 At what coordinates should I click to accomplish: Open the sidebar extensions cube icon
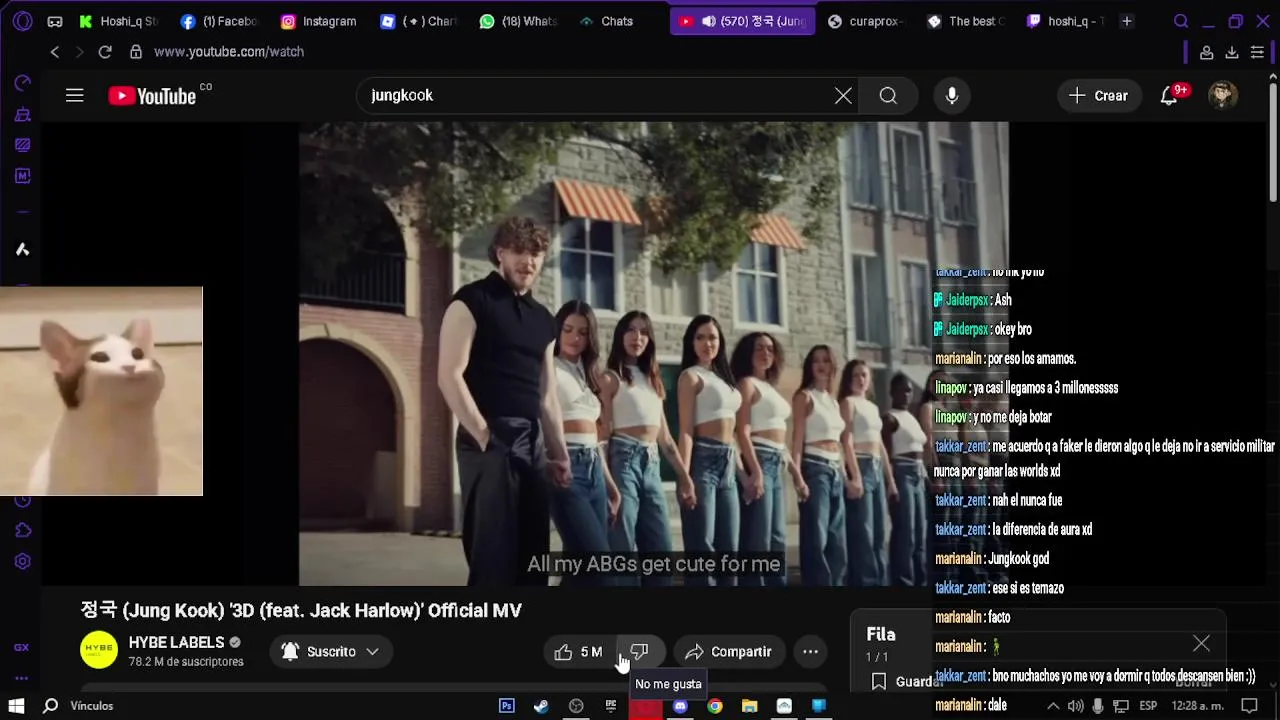coord(22,530)
